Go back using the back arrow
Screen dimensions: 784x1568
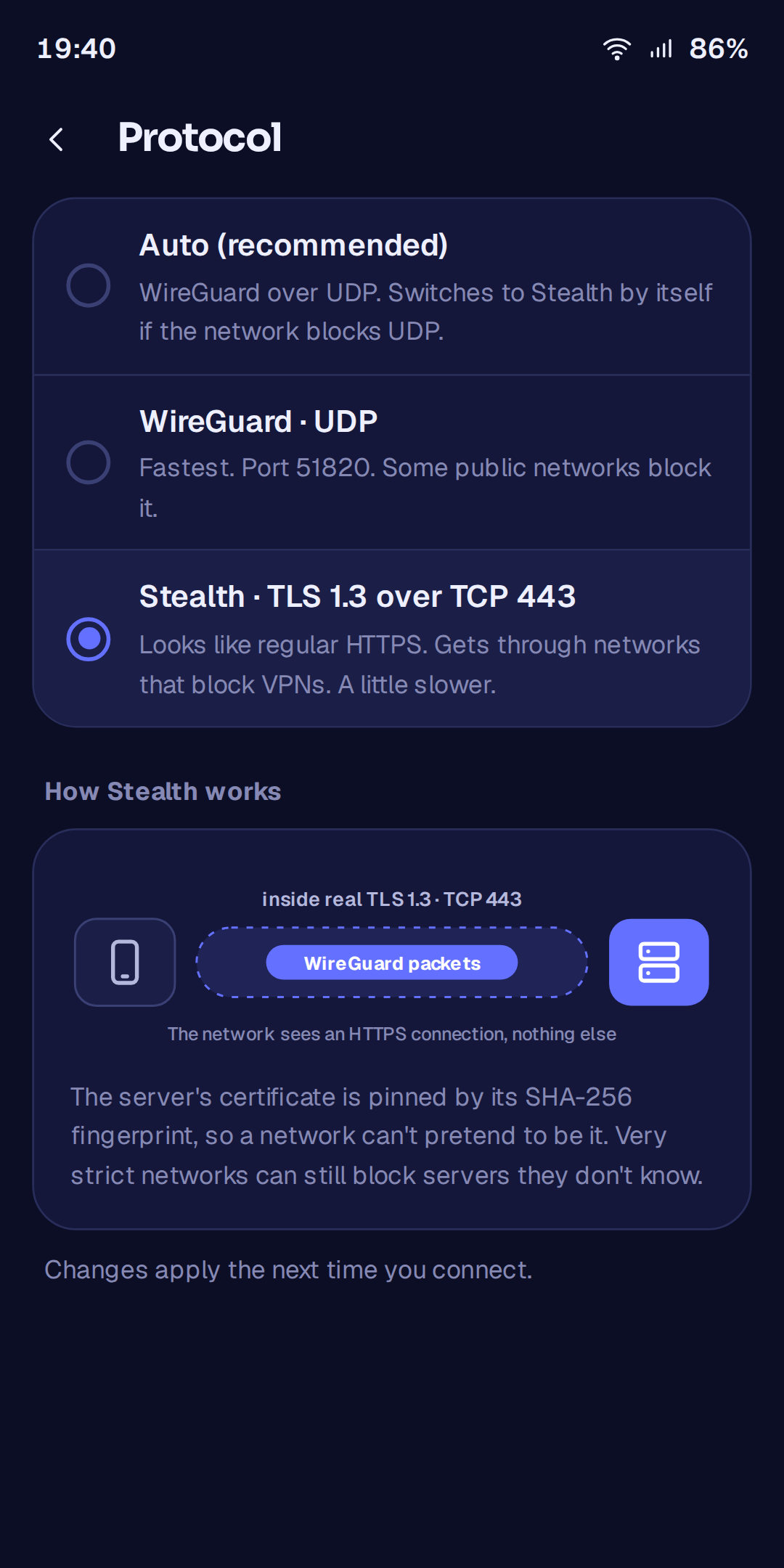tap(57, 139)
